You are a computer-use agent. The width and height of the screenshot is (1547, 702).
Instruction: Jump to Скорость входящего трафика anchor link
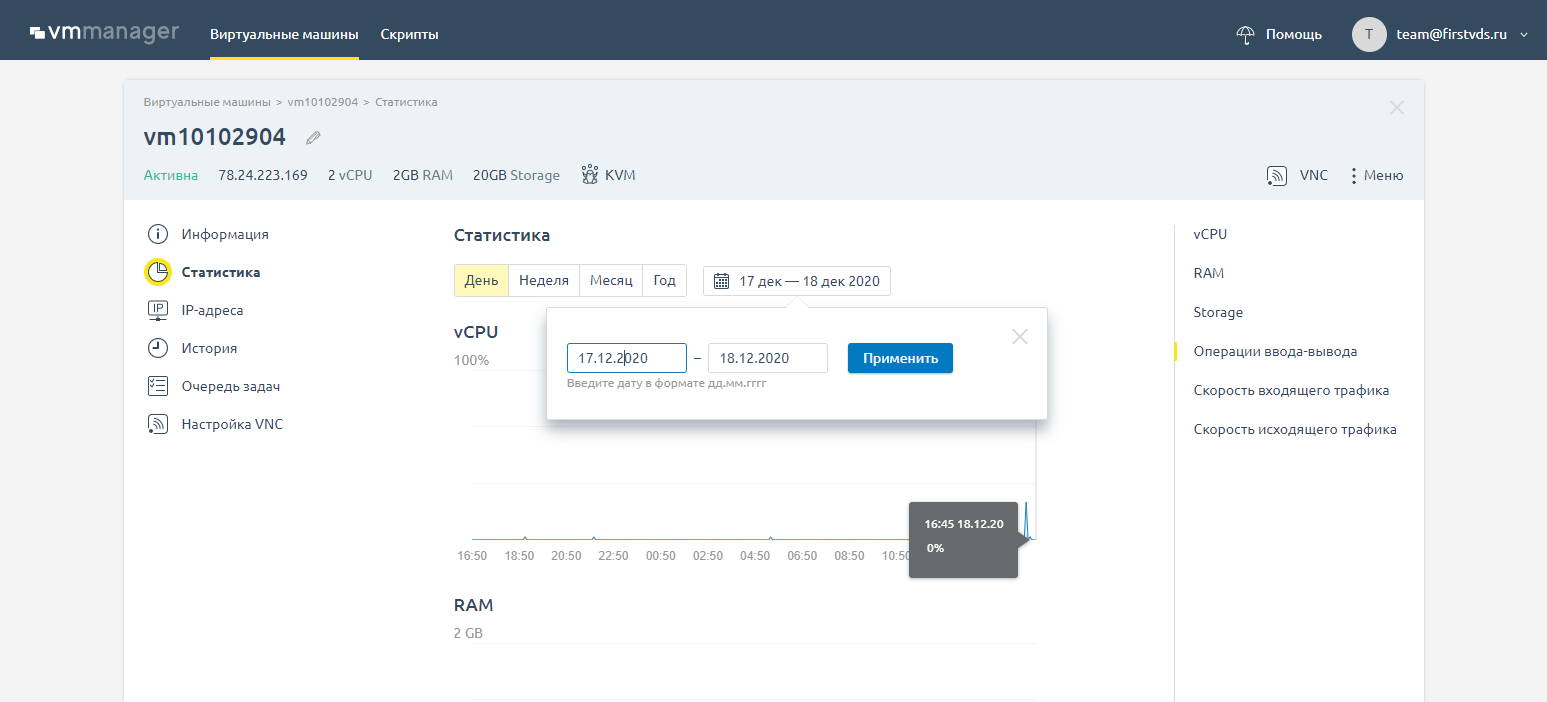(x=1291, y=390)
